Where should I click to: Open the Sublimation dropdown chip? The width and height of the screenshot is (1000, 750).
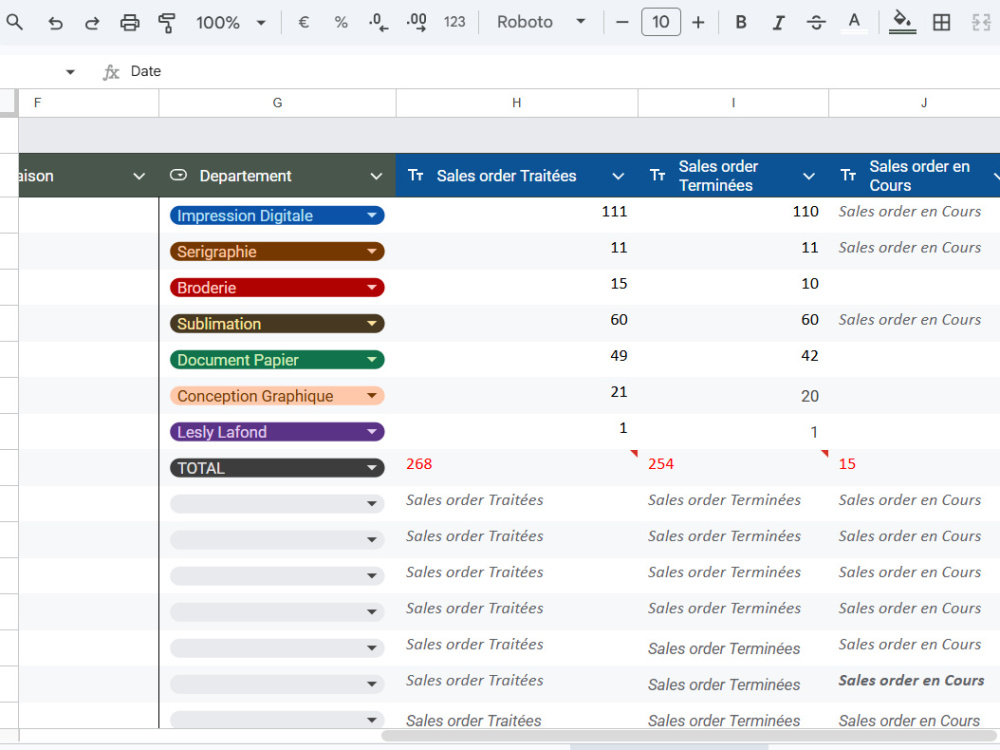(x=277, y=323)
